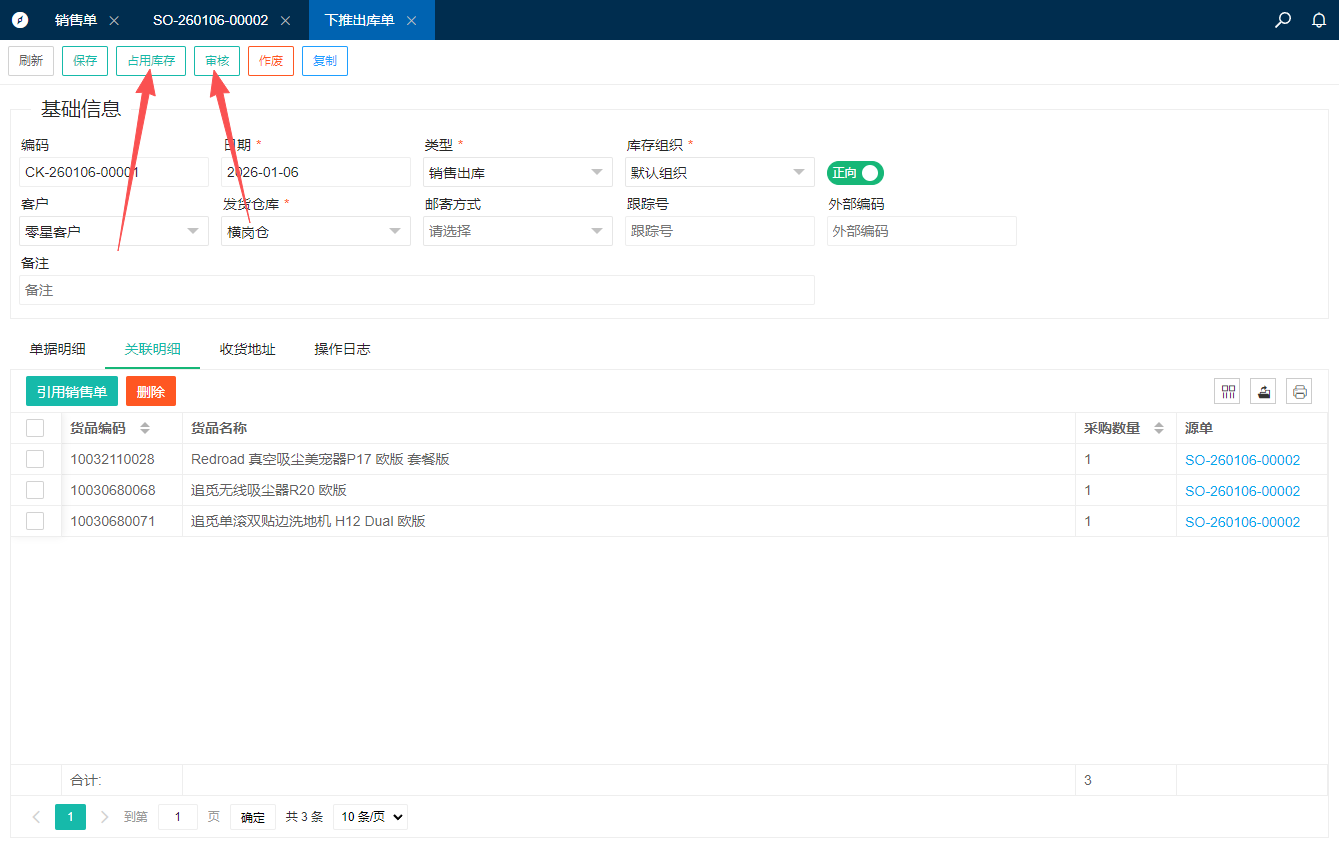Check the row for item 10030680068

[x=35, y=490]
